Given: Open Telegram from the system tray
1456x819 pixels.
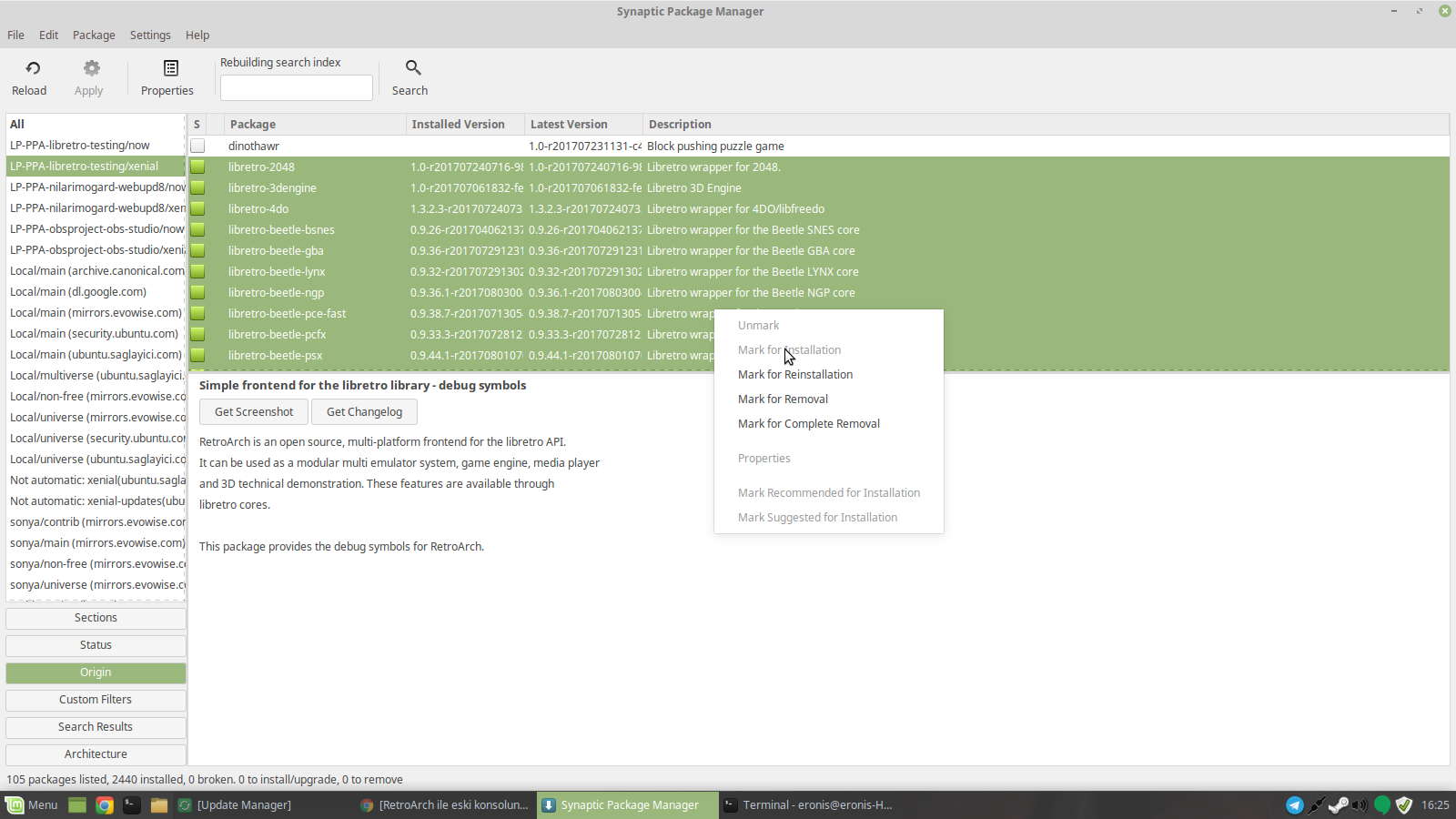Looking at the screenshot, I should pos(1294,805).
